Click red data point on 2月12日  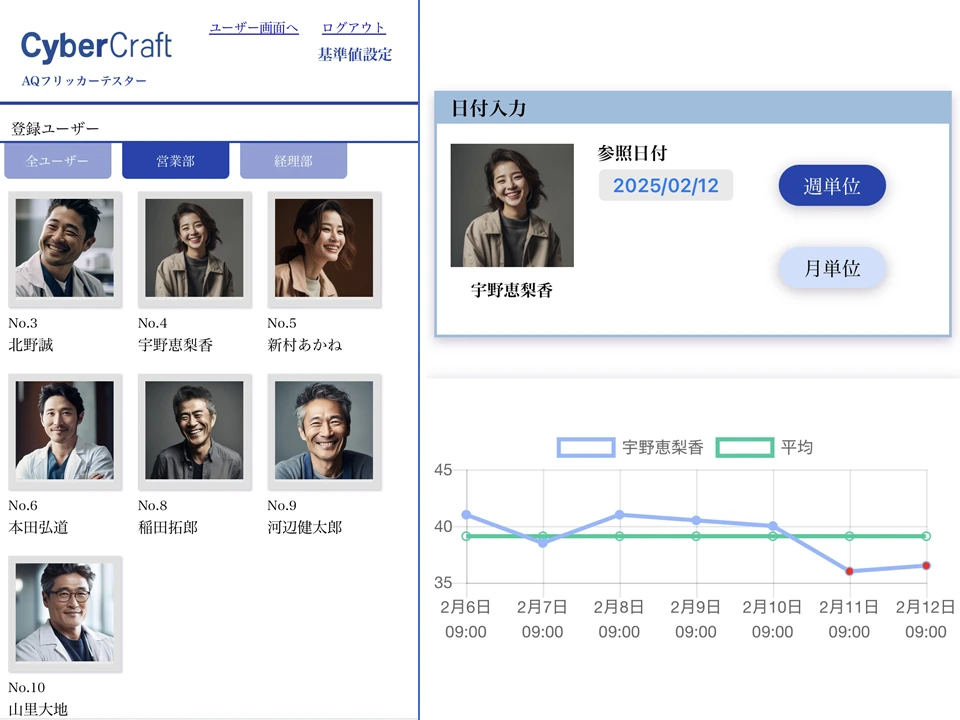point(926,566)
